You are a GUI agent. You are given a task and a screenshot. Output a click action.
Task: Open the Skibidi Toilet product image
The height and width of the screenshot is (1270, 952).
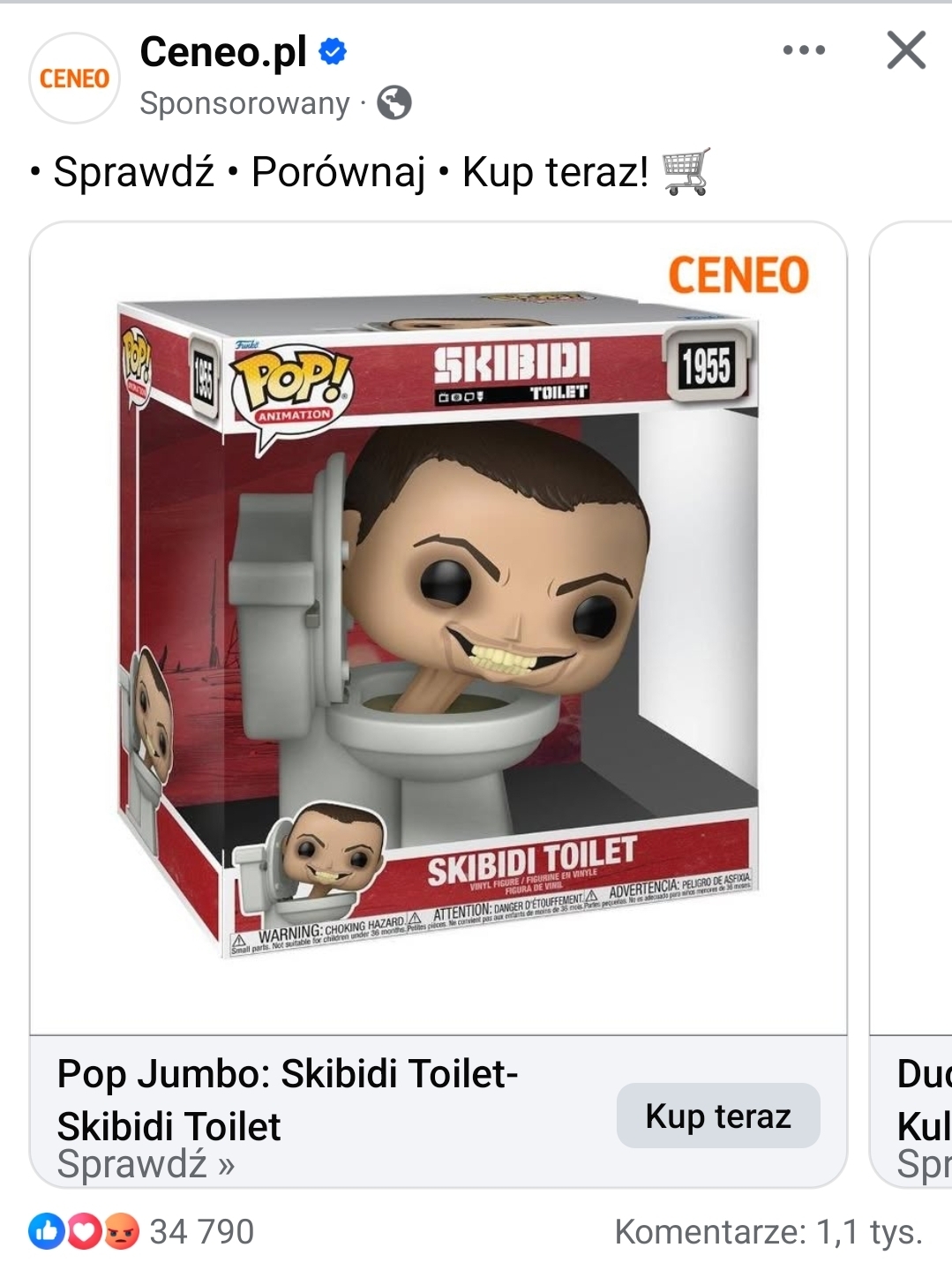point(439,627)
